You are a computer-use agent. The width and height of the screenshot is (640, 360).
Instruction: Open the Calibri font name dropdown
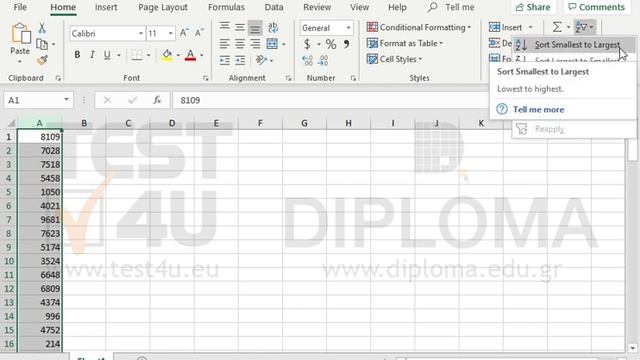[x=141, y=33]
